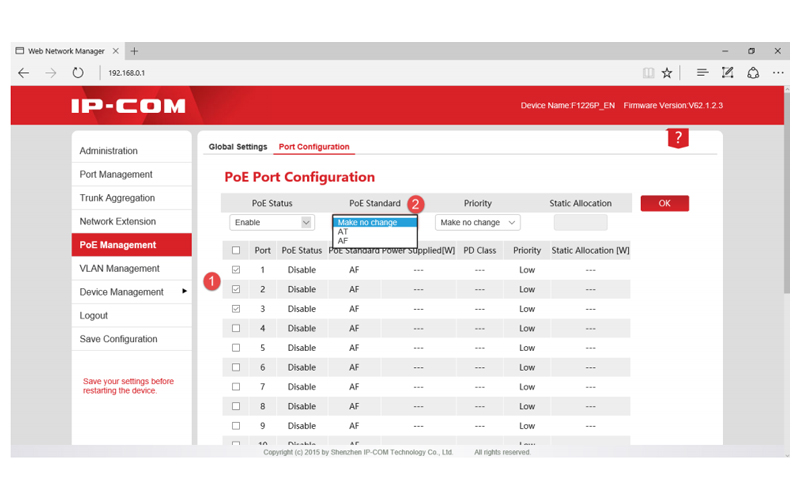800x500 pixels.
Task: Open Network Extension in the sidebar
Action: (132, 221)
